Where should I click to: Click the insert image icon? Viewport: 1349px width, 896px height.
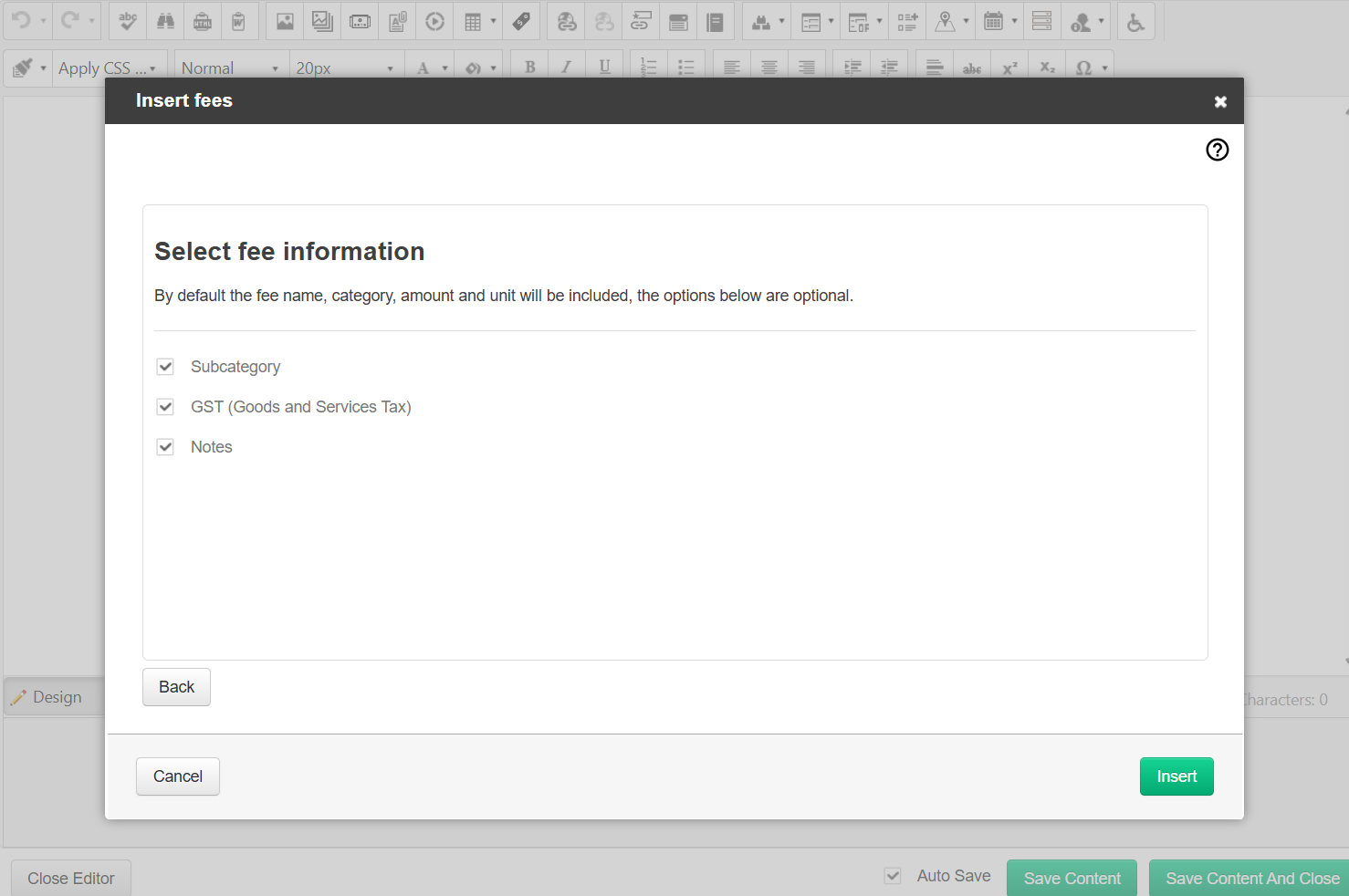click(284, 21)
